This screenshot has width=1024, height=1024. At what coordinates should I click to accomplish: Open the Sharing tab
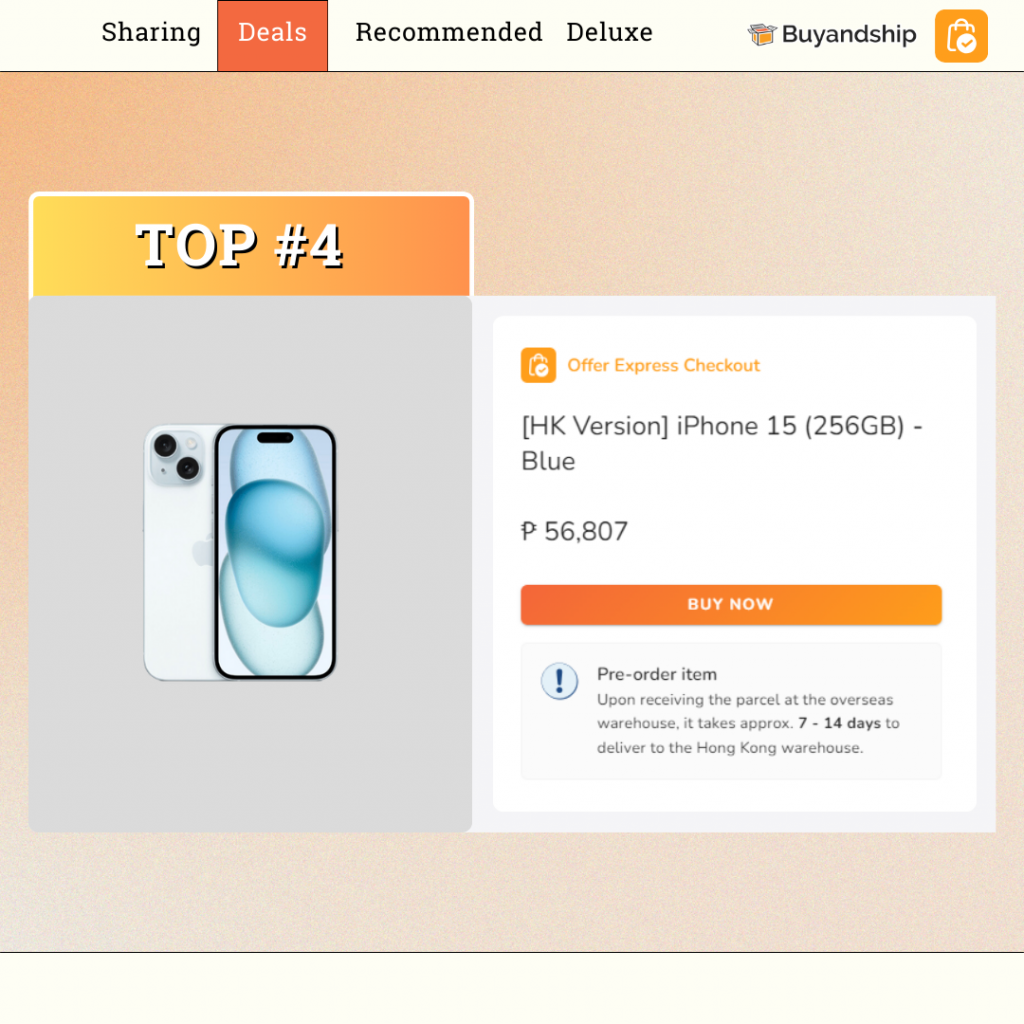click(x=151, y=32)
